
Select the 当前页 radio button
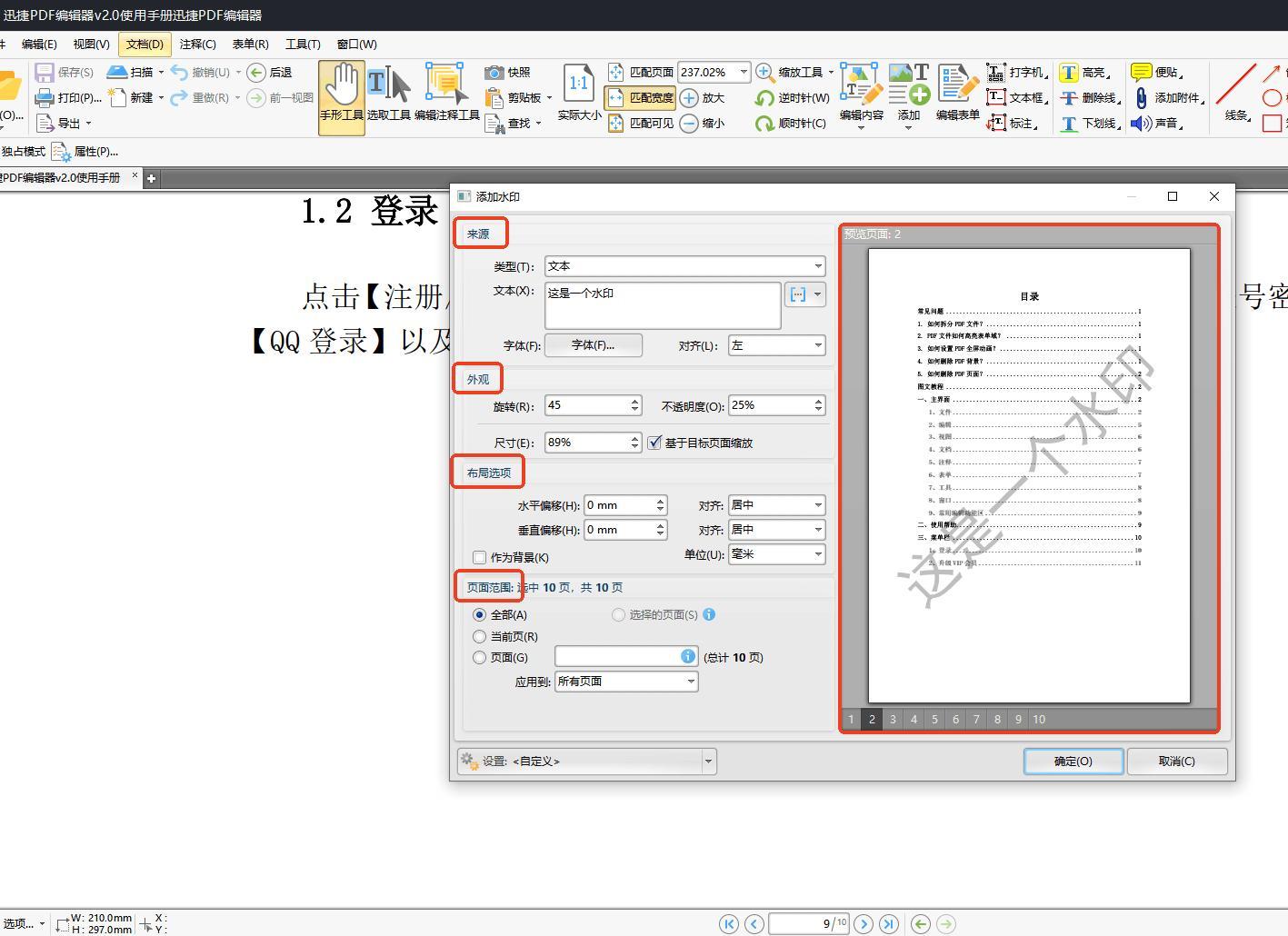point(480,636)
